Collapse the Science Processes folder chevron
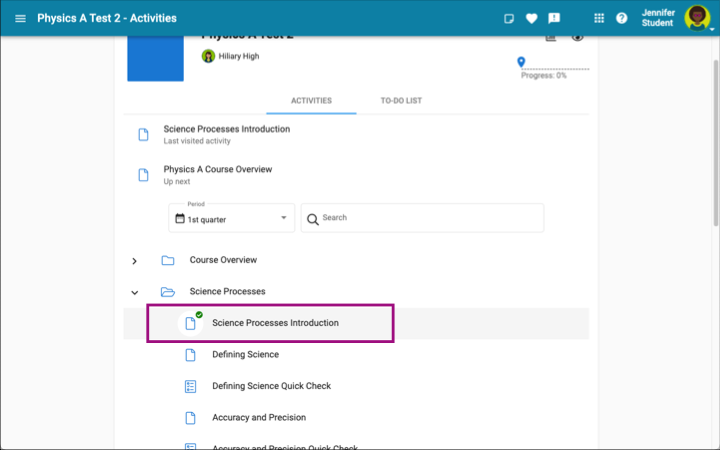 [x=135, y=292]
